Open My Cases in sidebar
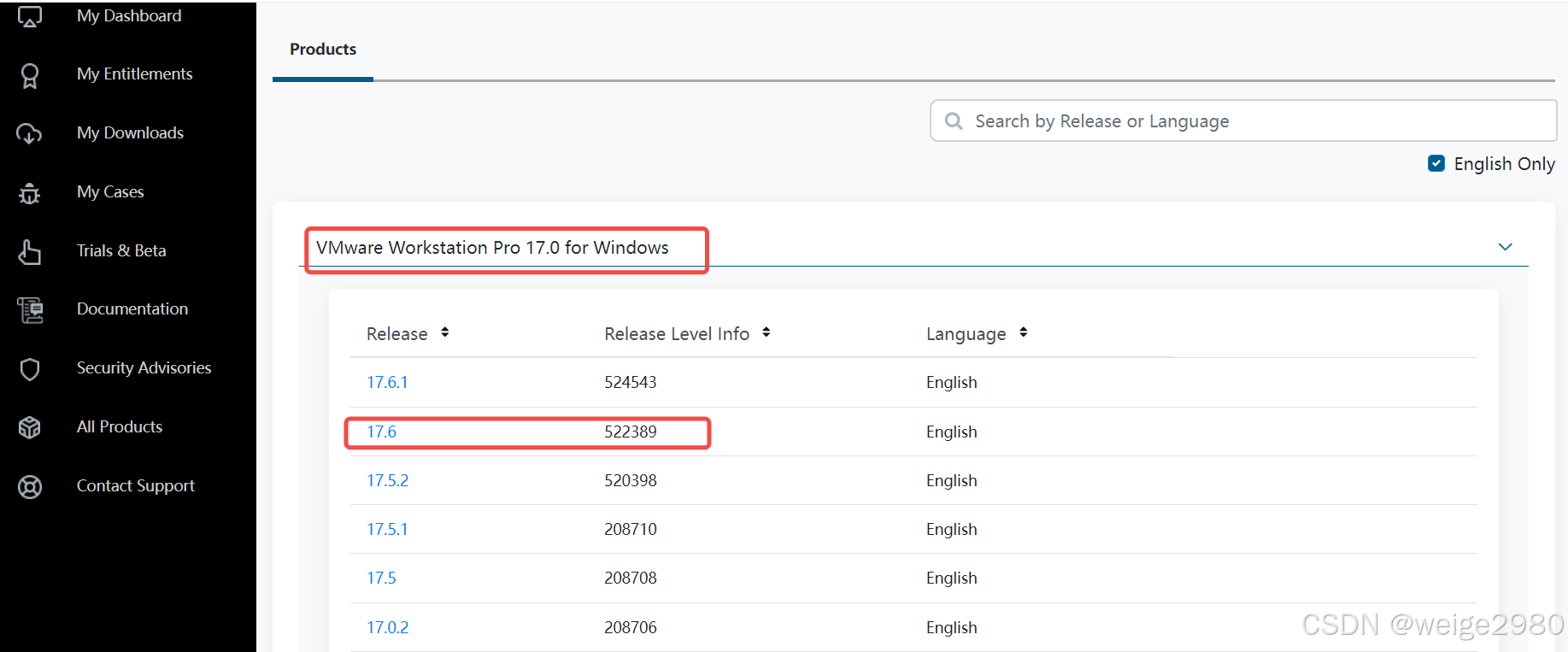The height and width of the screenshot is (652, 1568). pos(110,192)
